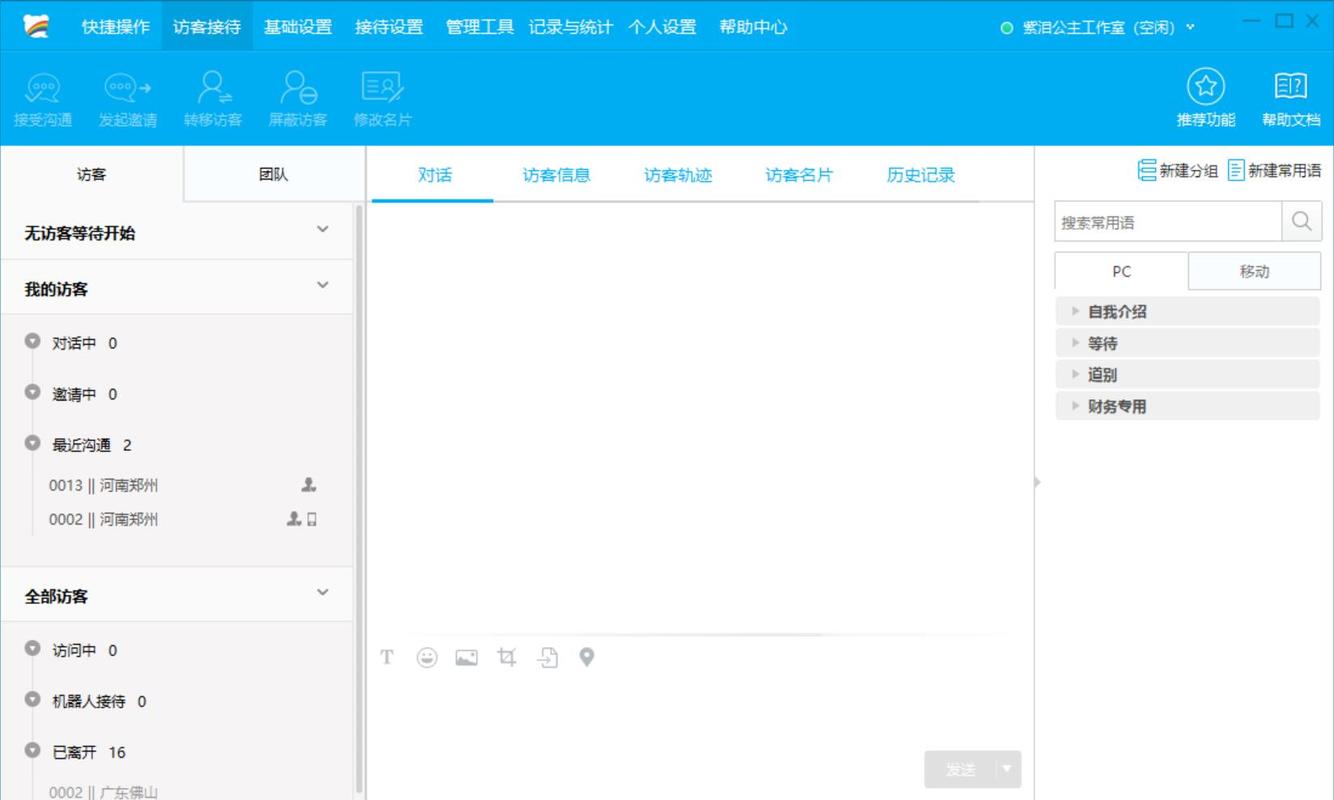Select the screenshot capture tool icon

click(x=506, y=657)
